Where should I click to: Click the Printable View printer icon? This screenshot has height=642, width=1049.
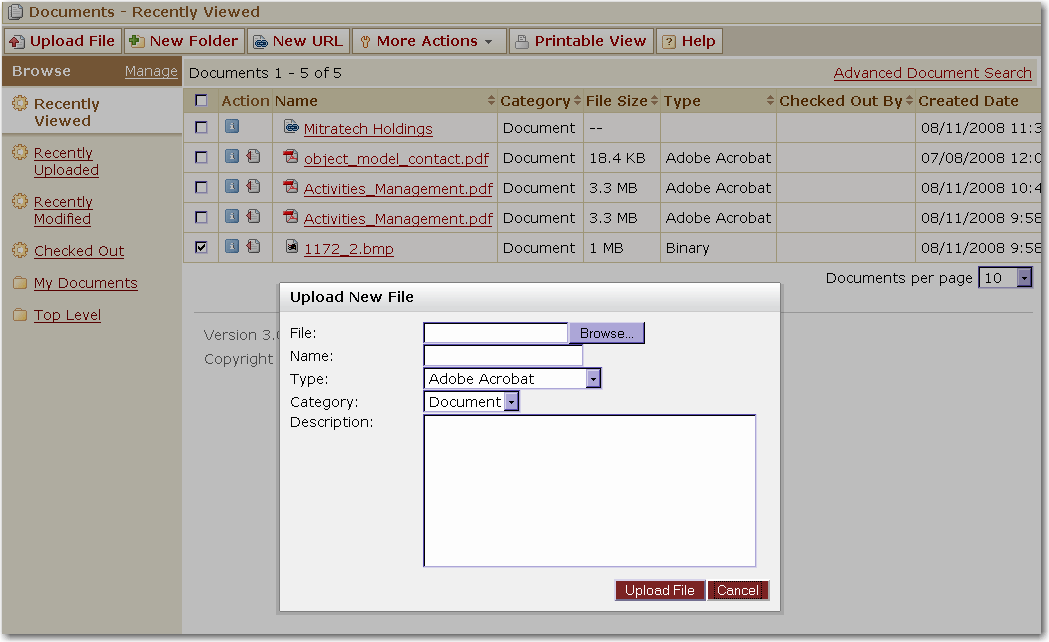(522, 41)
